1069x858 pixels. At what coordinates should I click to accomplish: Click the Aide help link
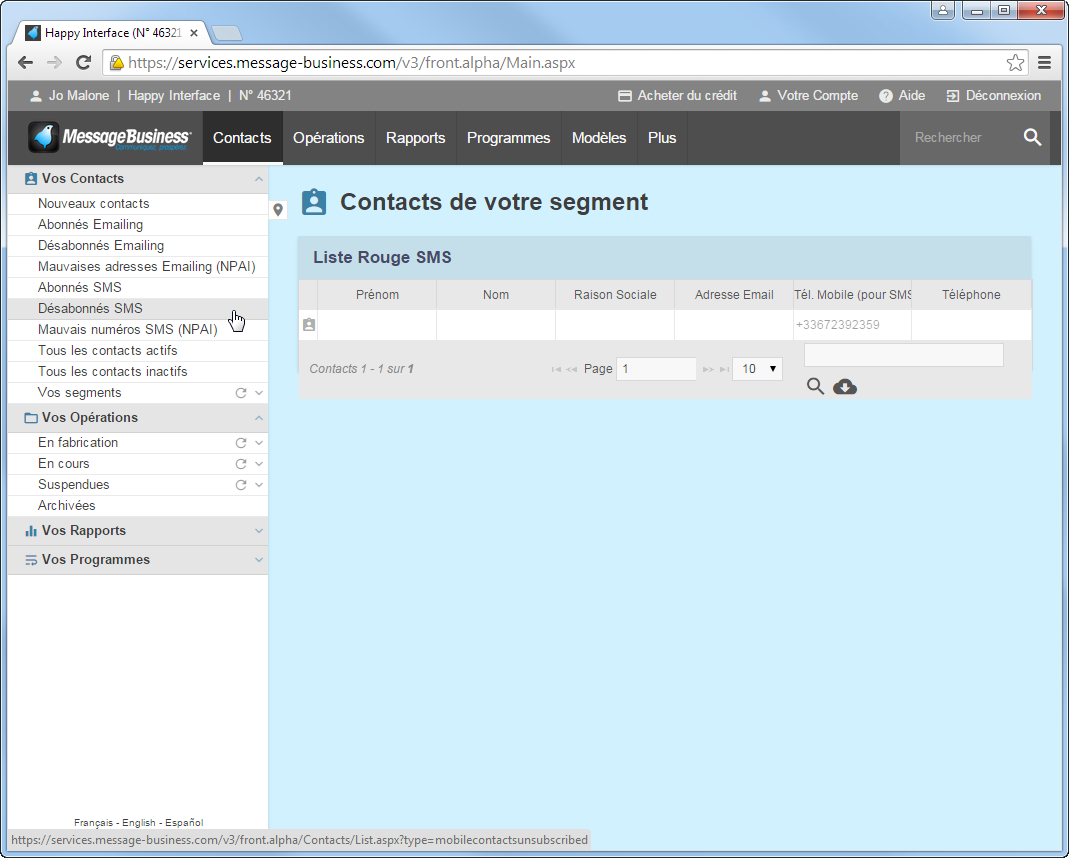coord(902,96)
